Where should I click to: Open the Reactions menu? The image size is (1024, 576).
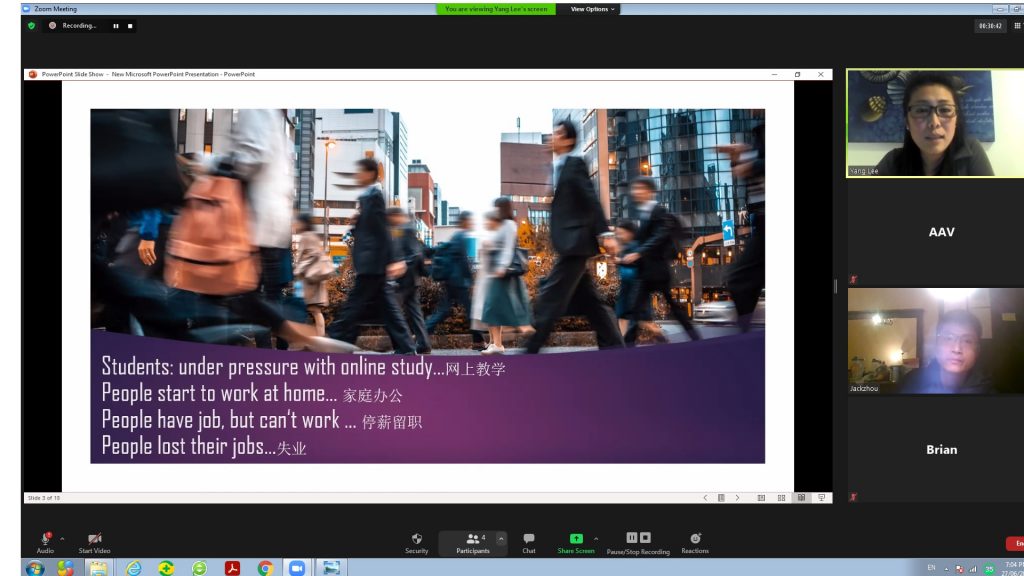click(695, 542)
